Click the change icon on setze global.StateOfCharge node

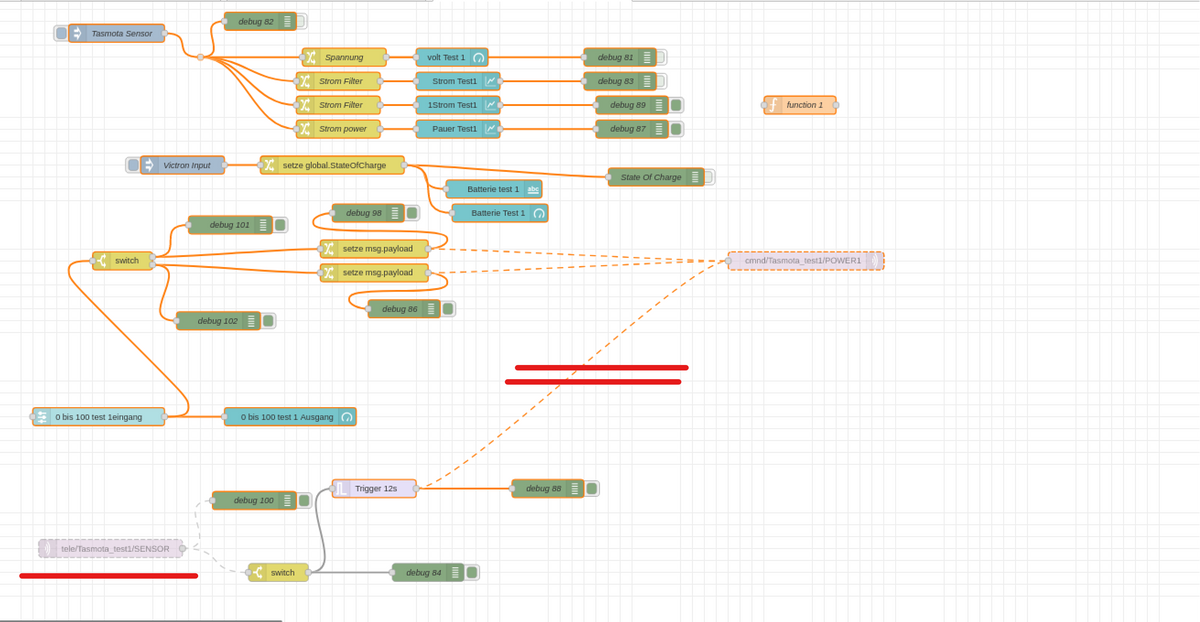(x=269, y=165)
